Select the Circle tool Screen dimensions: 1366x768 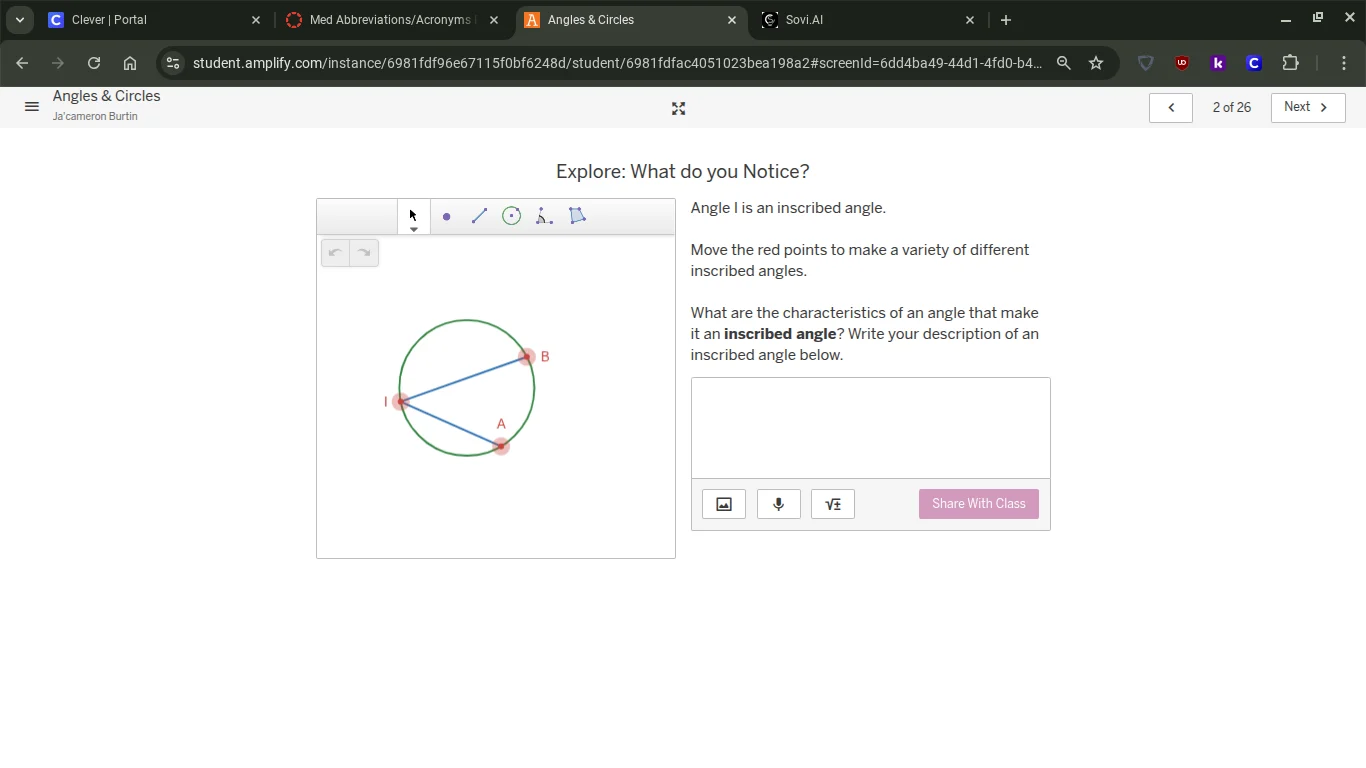tap(511, 216)
